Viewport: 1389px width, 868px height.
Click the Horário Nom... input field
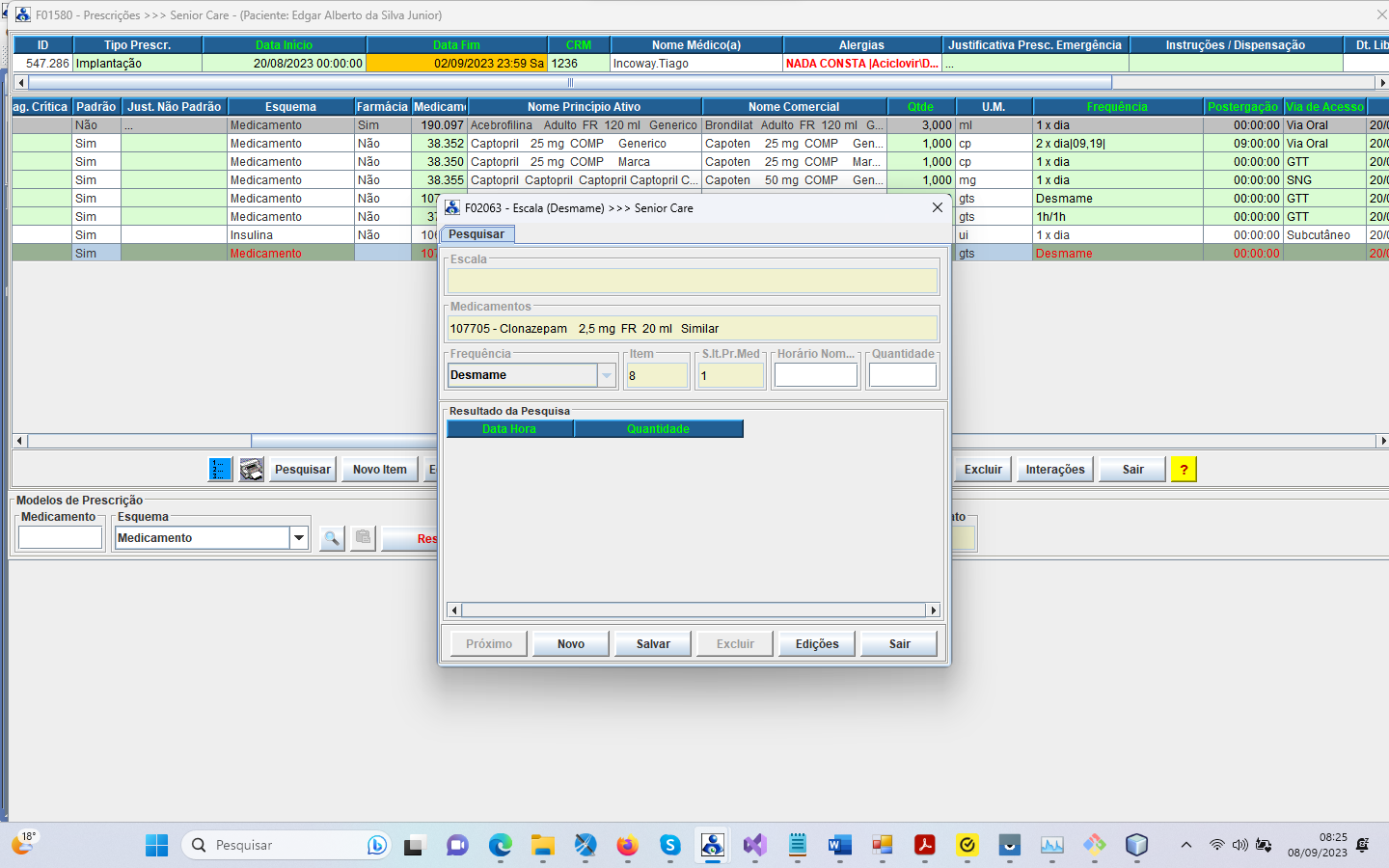tap(815, 375)
